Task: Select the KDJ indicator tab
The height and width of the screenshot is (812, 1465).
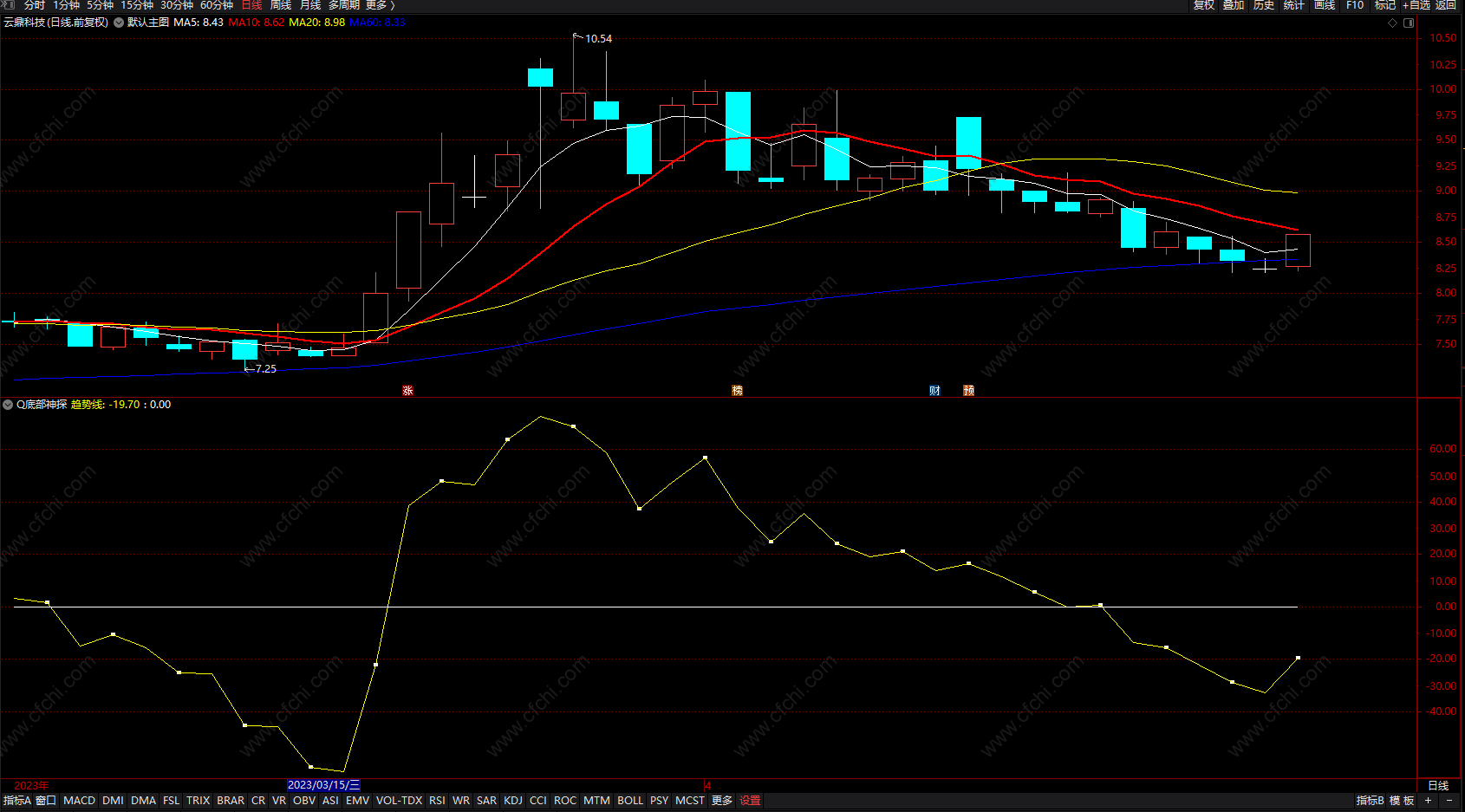Action: pos(513,801)
